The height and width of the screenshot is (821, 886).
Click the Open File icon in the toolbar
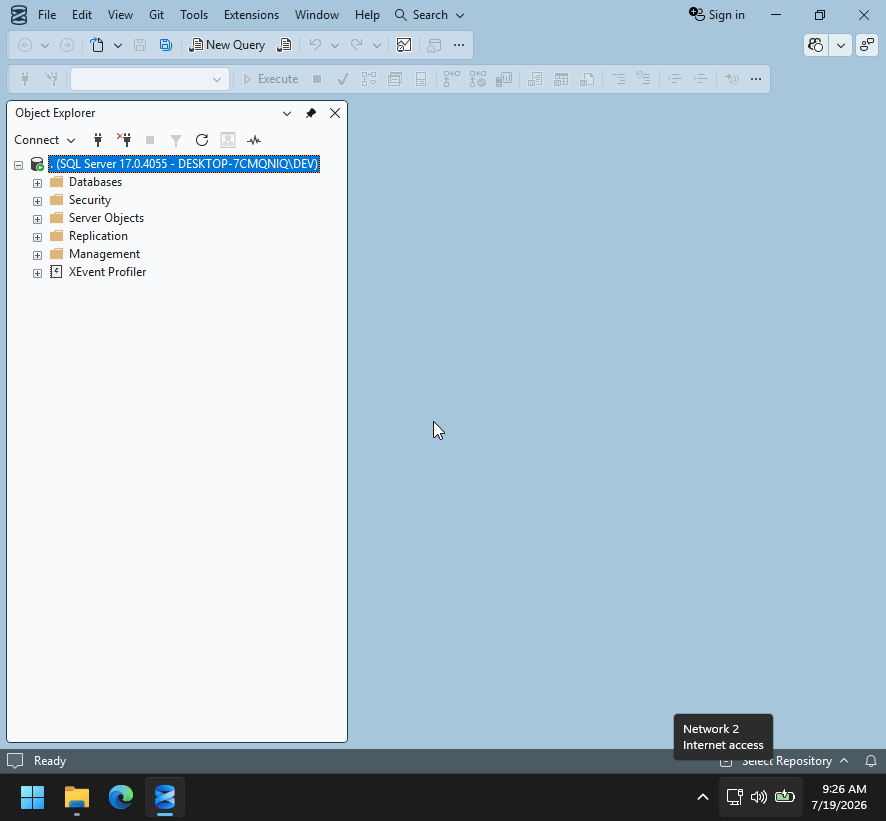coord(97,45)
